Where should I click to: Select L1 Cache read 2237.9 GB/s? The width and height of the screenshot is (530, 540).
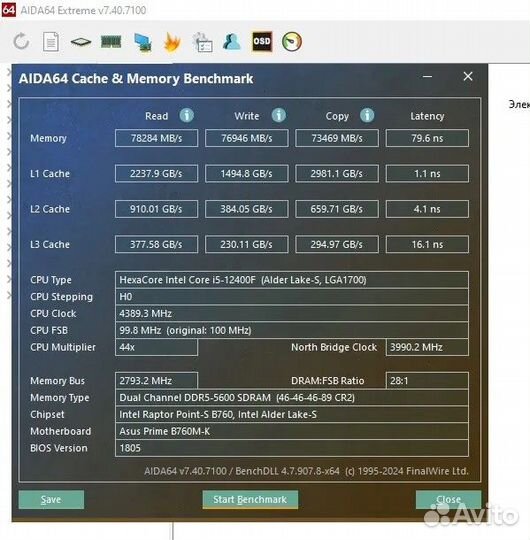tap(156, 174)
